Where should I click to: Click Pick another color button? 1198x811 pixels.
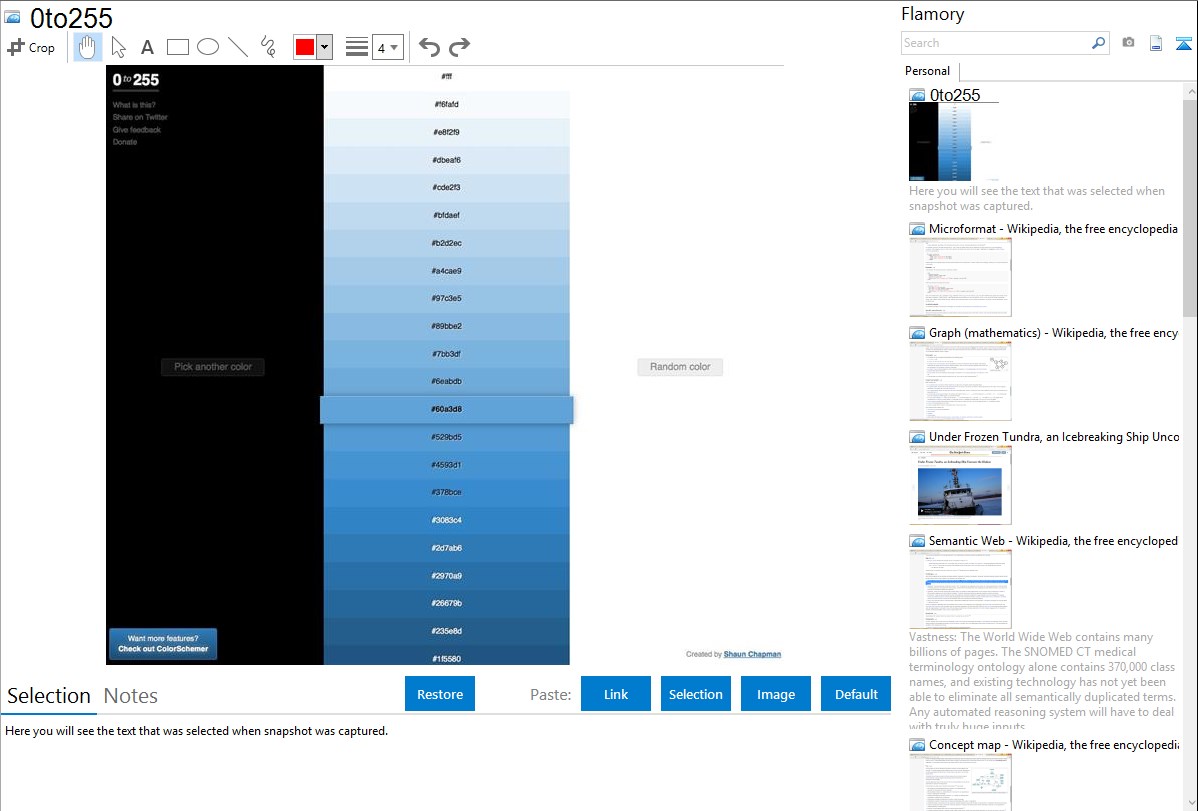[212, 367]
